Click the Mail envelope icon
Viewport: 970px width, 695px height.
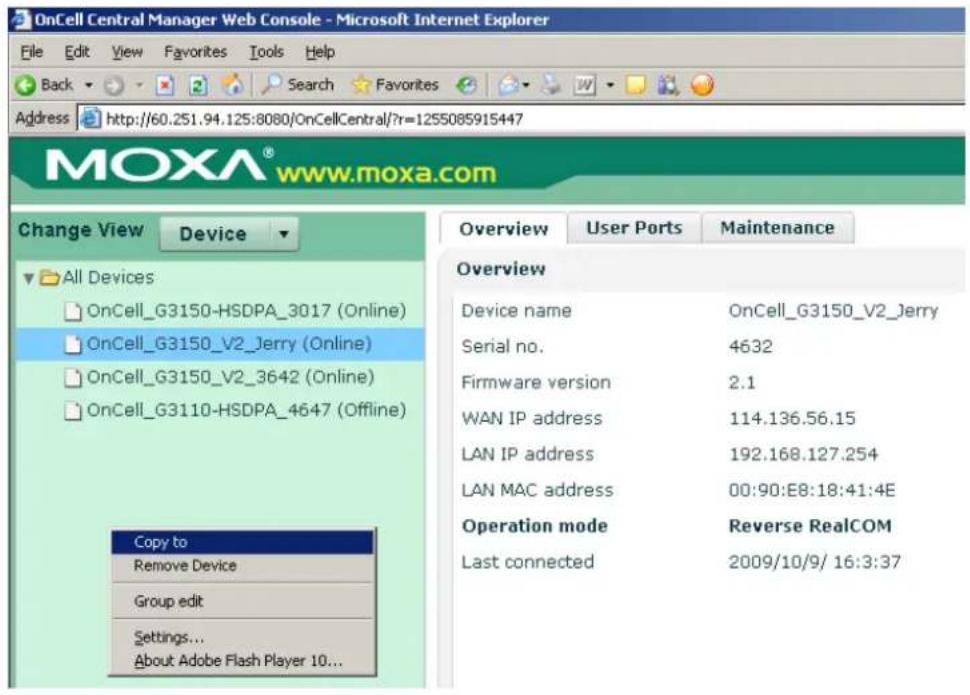pos(509,85)
